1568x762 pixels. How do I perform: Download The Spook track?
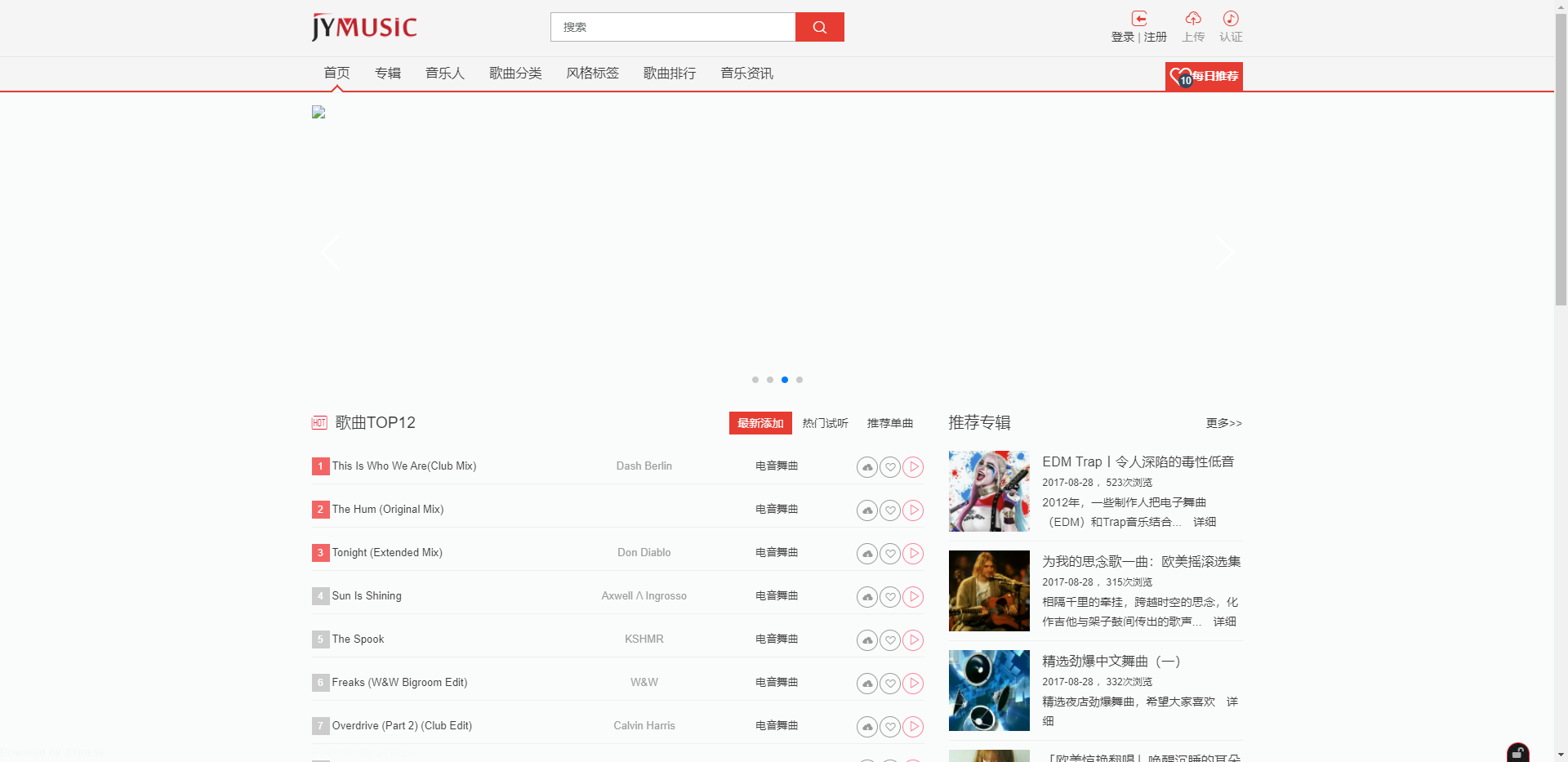867,640
